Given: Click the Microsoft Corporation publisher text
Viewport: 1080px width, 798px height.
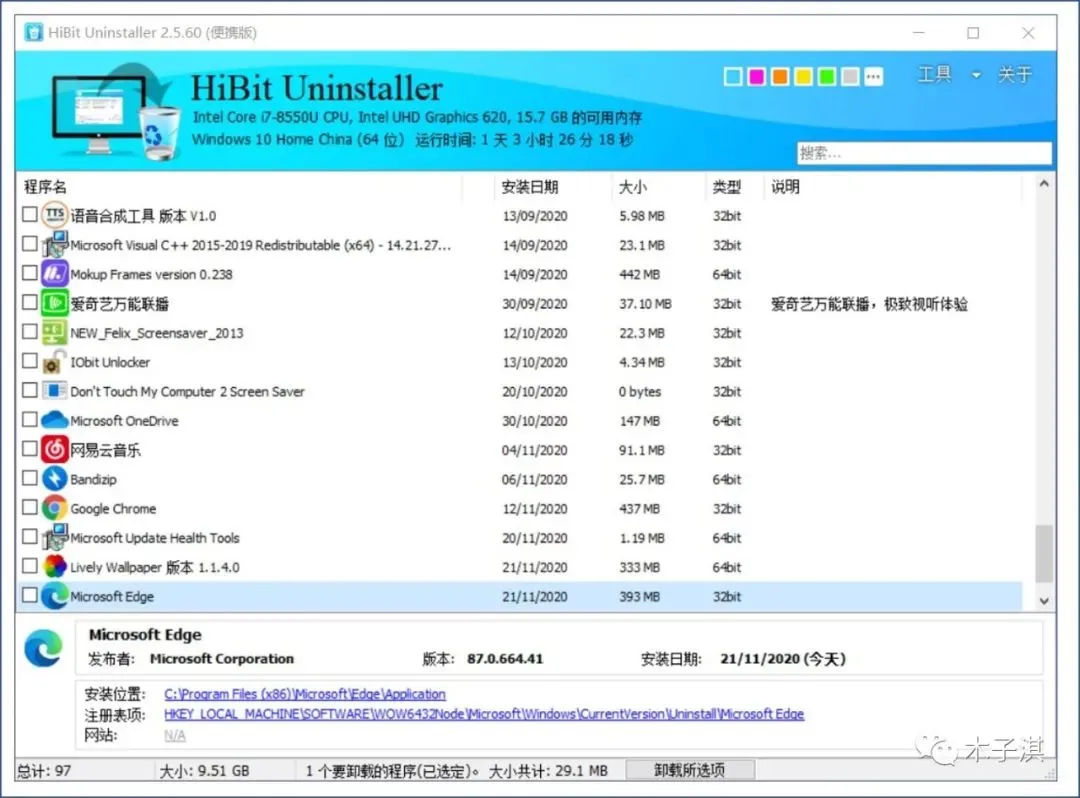Looking at the screenshot, I should pos(222,659).
